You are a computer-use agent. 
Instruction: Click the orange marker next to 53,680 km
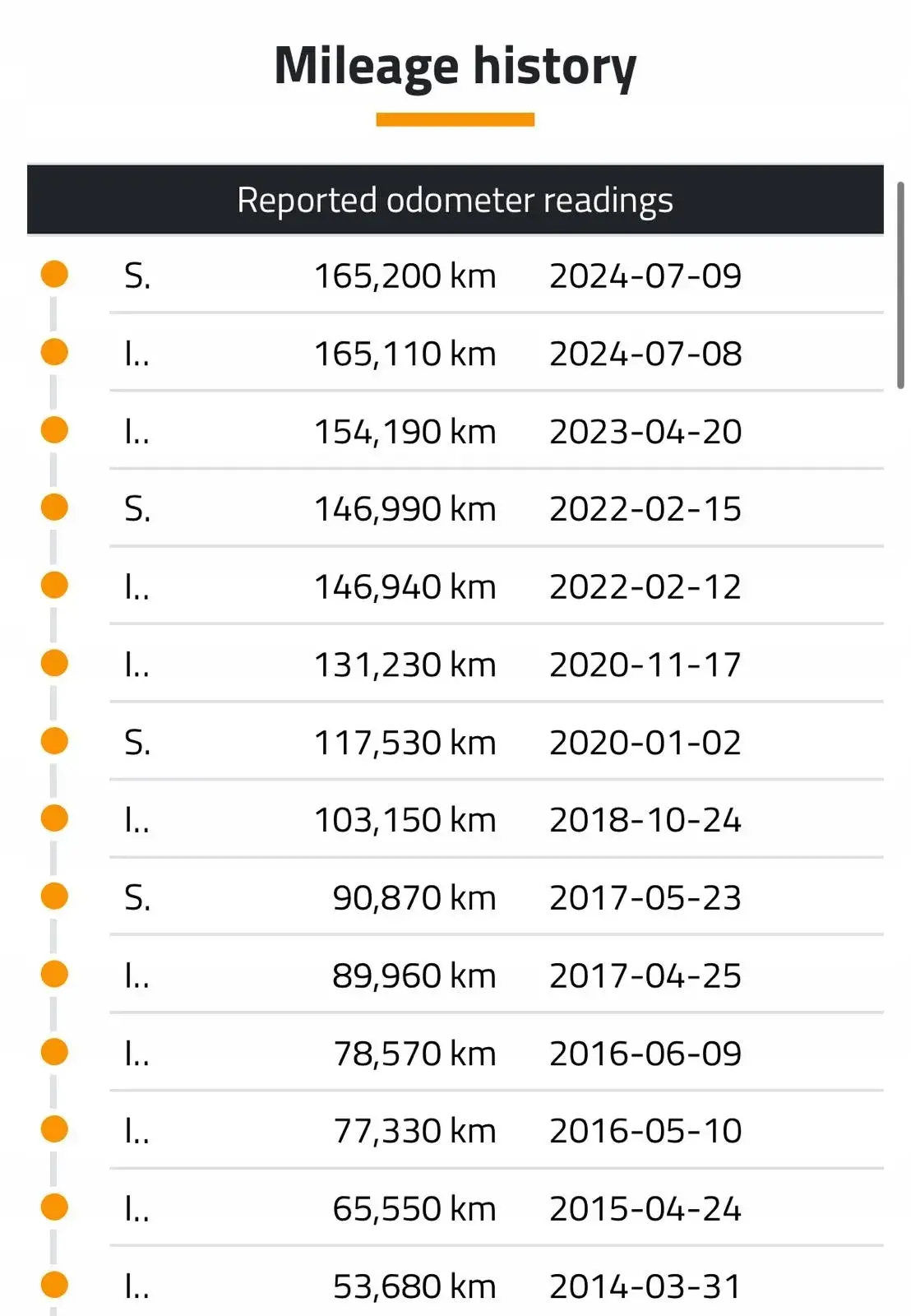pyautogui.click(x=54, y=1285)
